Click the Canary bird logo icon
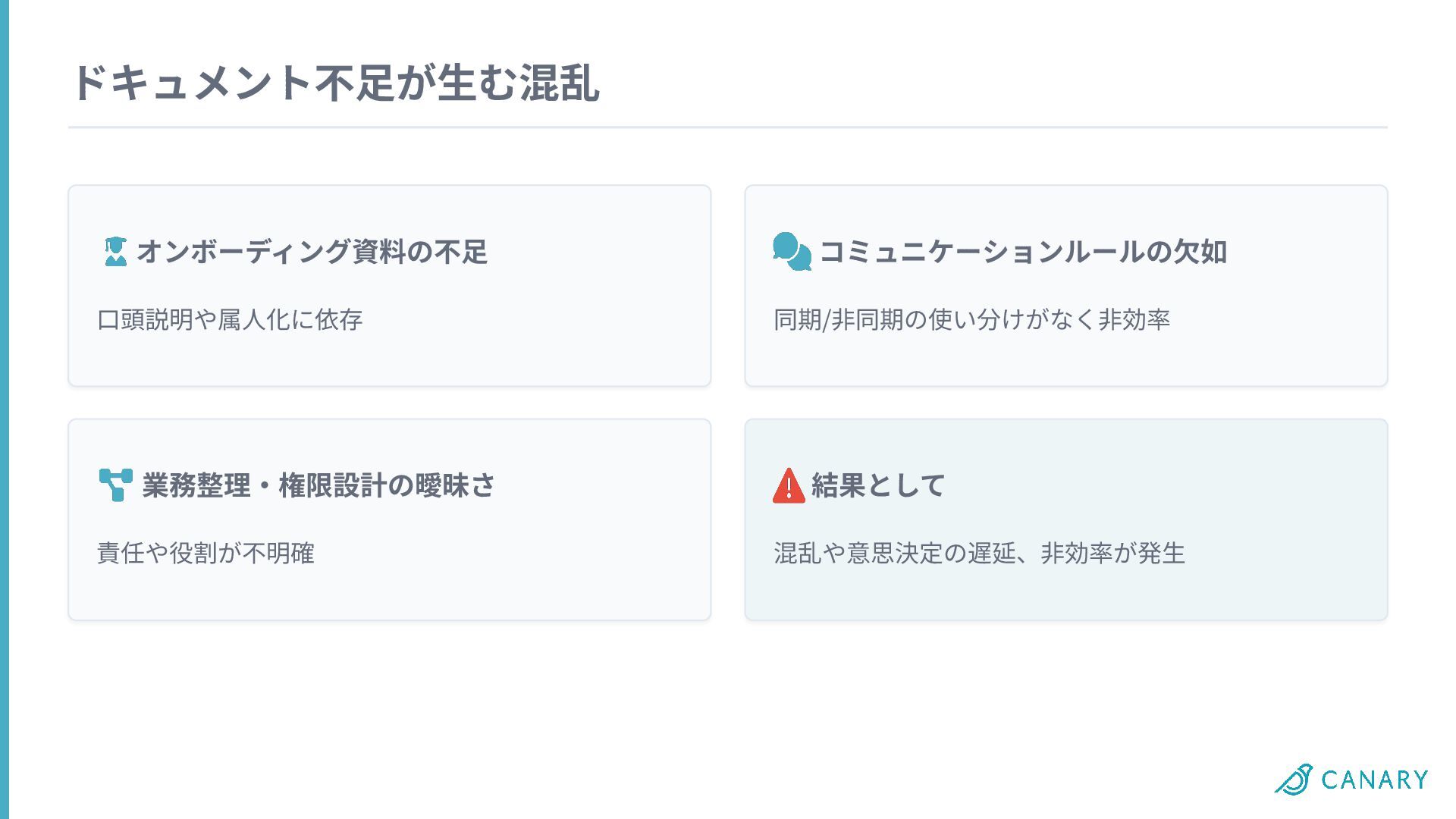Image resolution: width=1456 pixels, height=819 pixels. 1294,780
